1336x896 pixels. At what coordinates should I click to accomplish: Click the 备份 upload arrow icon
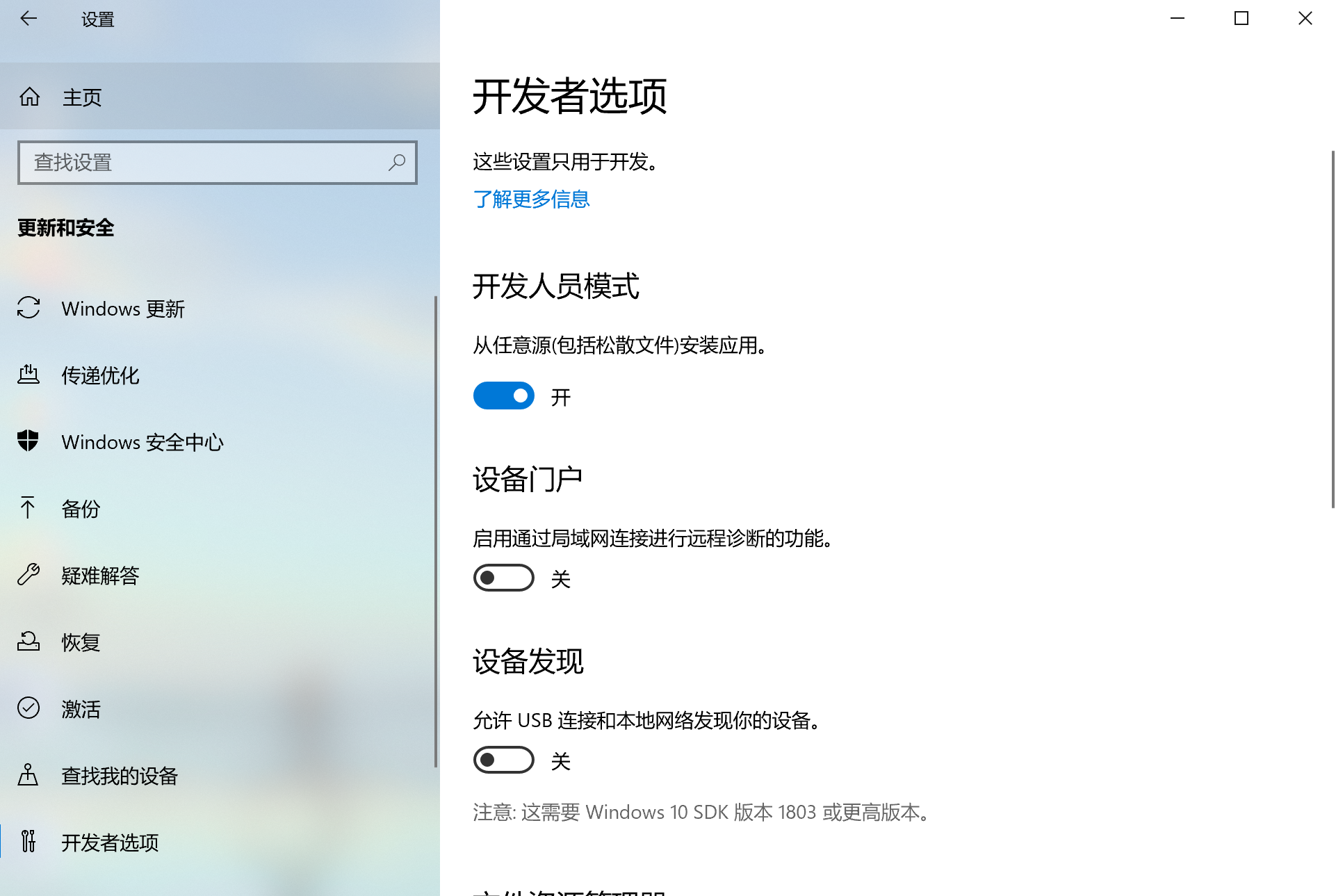(x=28, y=507)
